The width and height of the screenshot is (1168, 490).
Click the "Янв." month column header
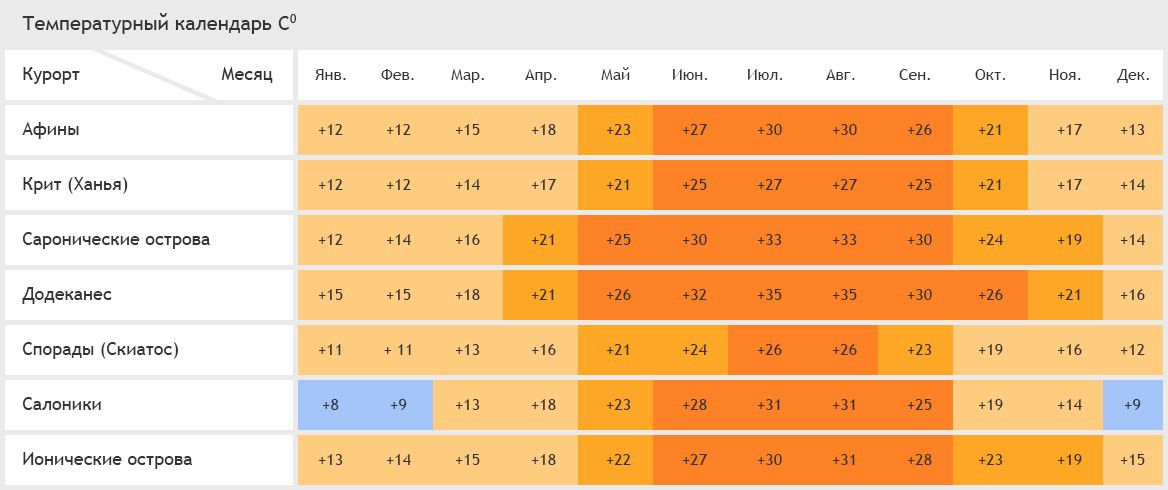tap(331, 75)
